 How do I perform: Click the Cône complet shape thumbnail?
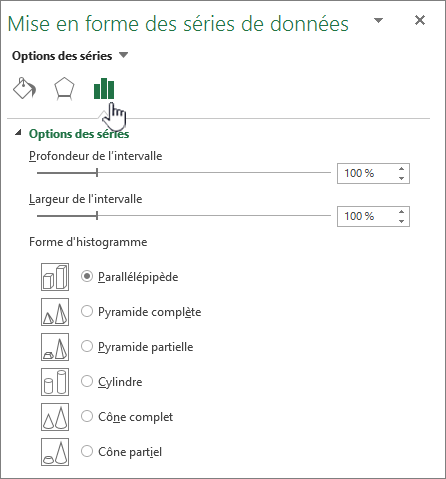(x=55, y=417)
